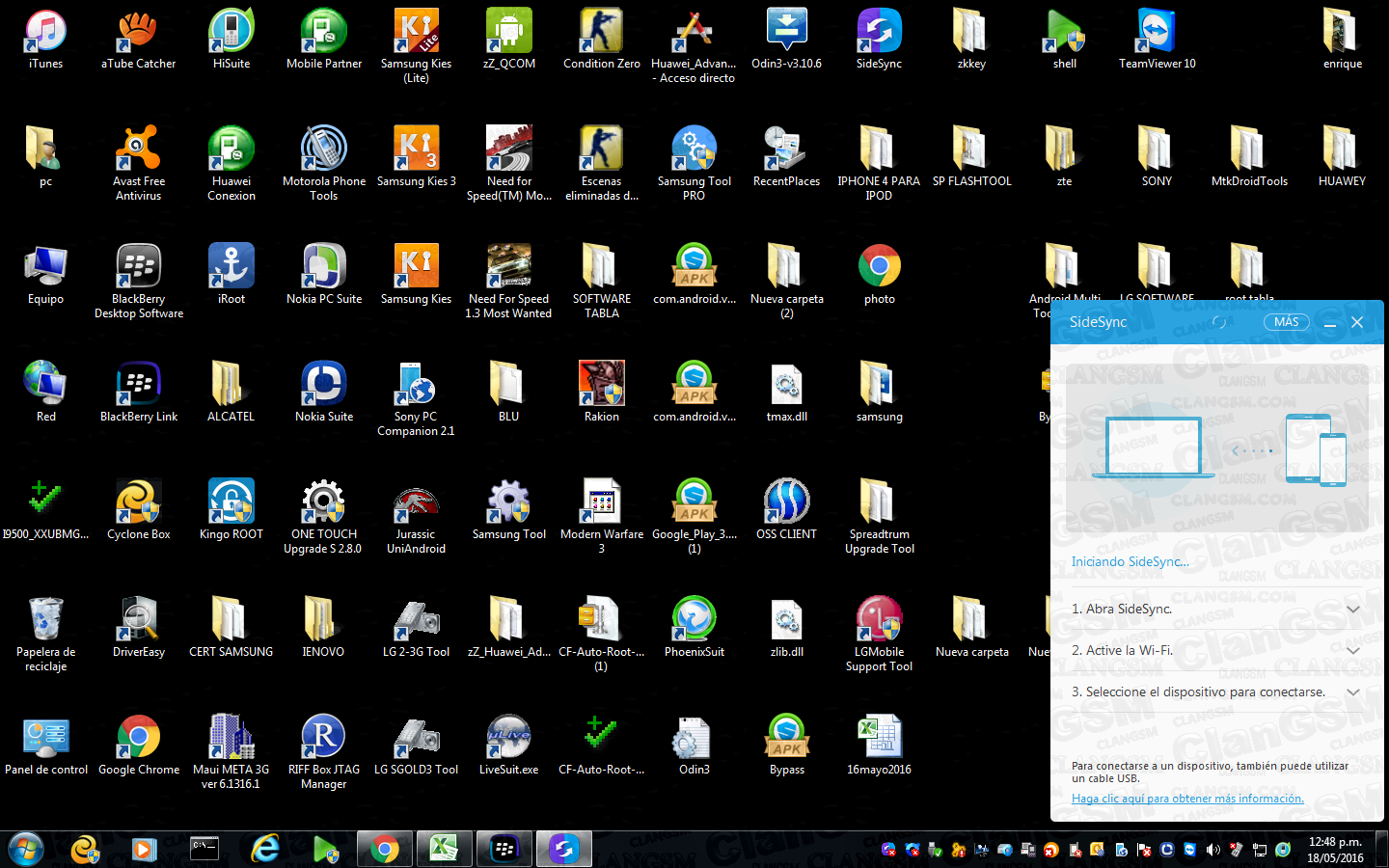The width and height of the screenshot is (1389, 868).
Task: Launch ONE TOUCH Upgrade S 2.8.0
Action: 324,516
